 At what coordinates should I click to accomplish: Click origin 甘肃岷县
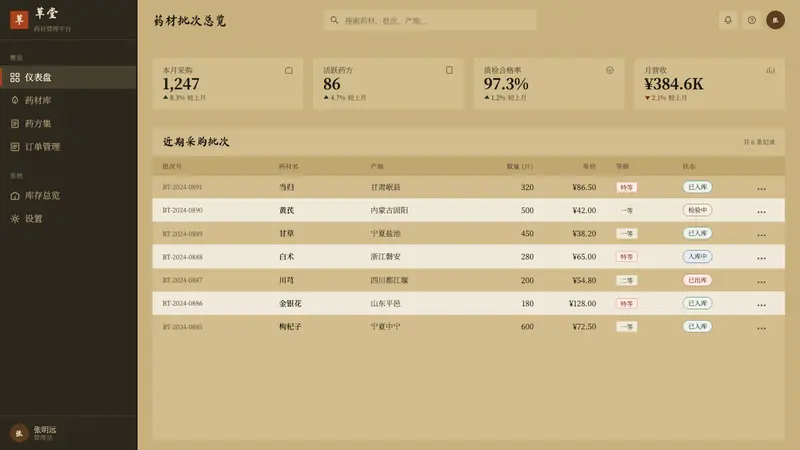pyautogui.click(x=385, y=187)
